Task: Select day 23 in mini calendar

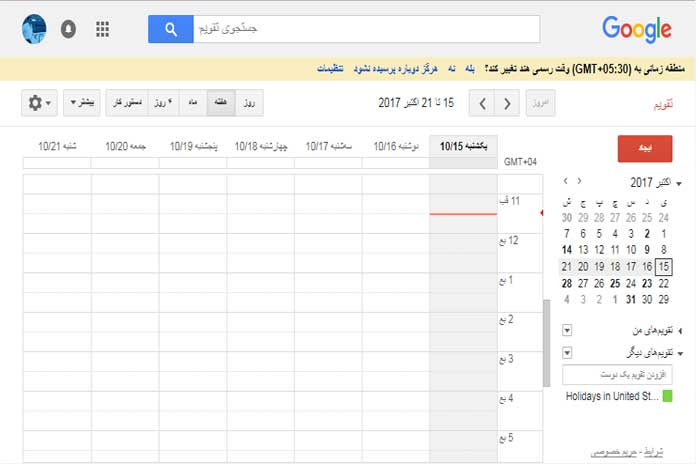Action: click(647, 283)
